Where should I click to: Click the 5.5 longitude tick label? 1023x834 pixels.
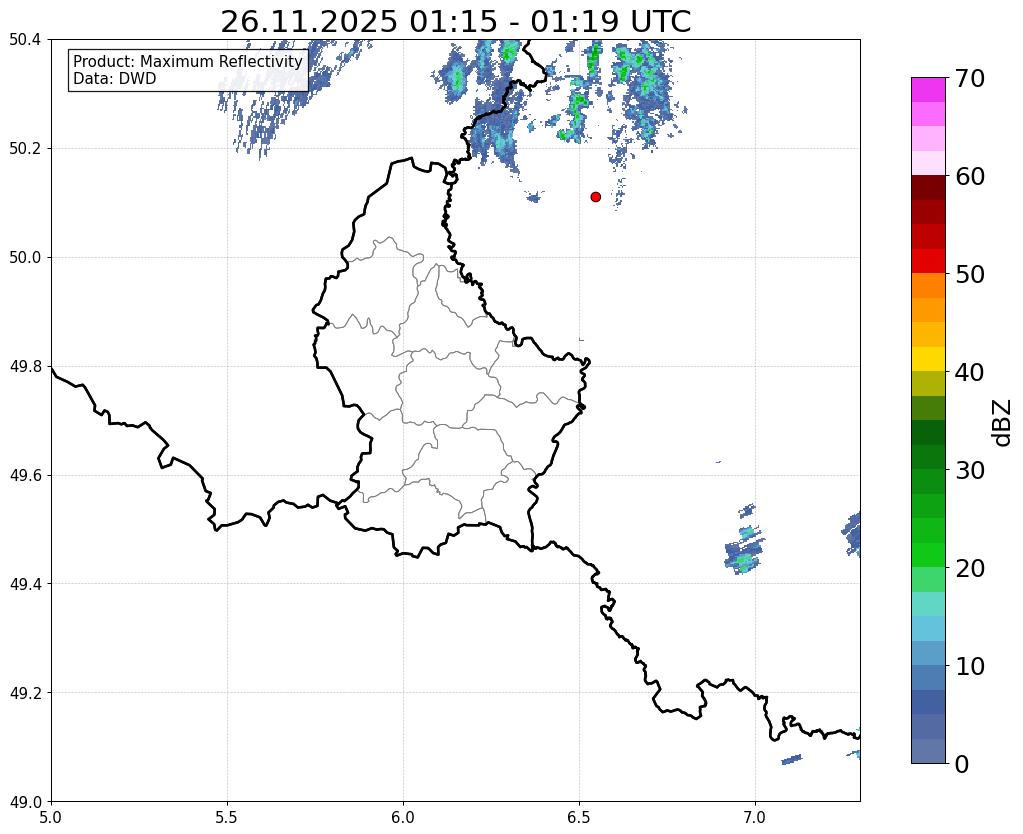coord(227,817)
